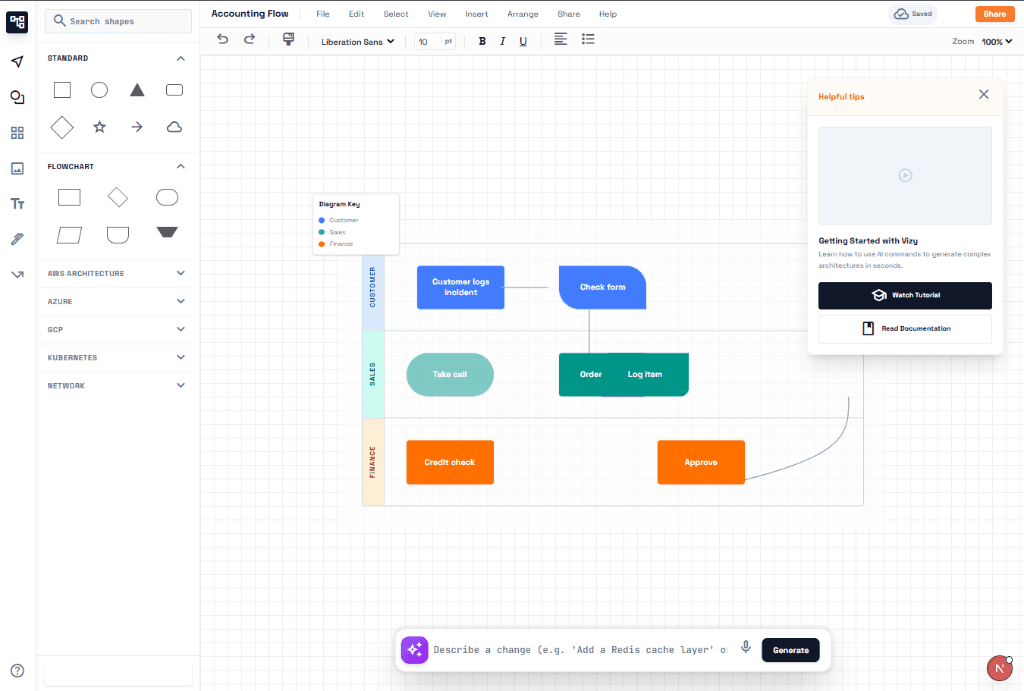This screenshot has width=1024, height=691.
Task: Select the Pen tool in the sidebar
Action: click(x=16, y=238)
